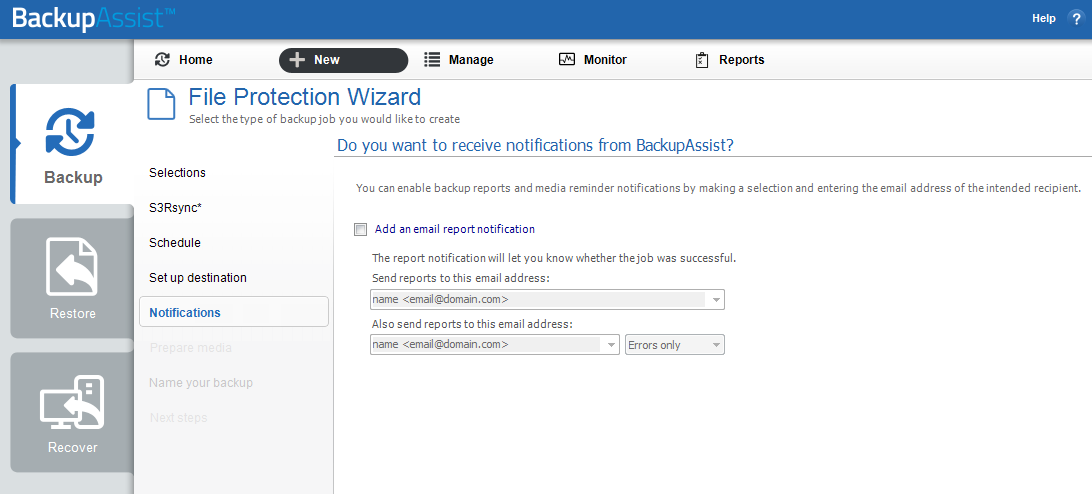Click the Add an email report notification label
Image resolution: width=1092 pixels, height=494 pixels.
pyautogui.click(x=455, y=229)
